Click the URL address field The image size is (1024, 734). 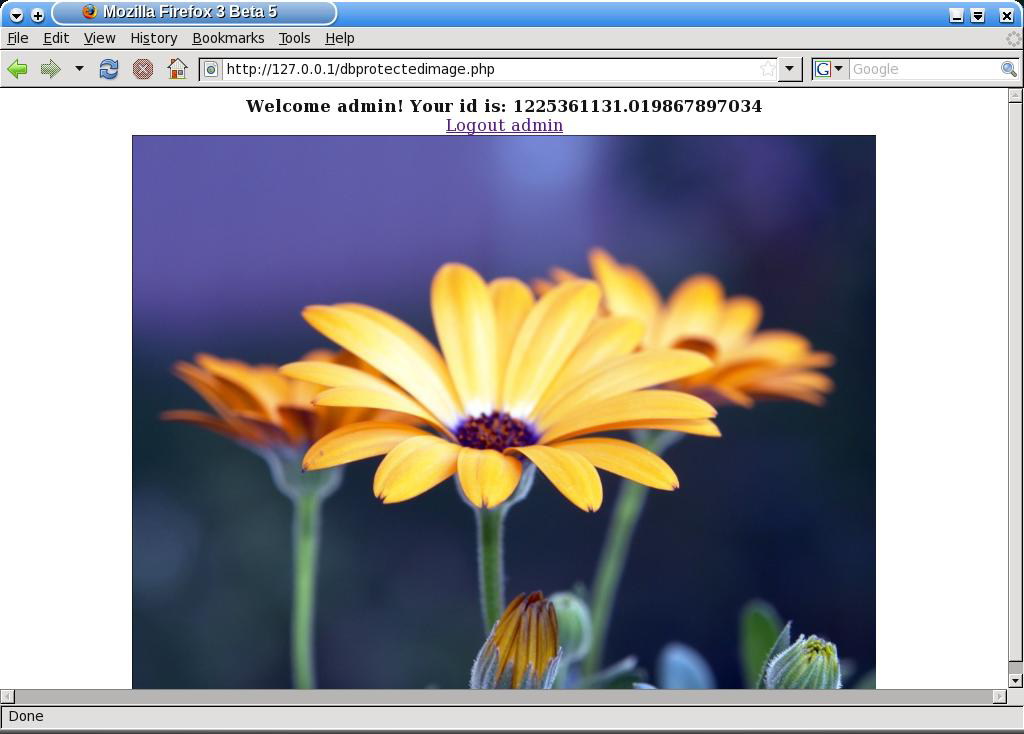pos(490,69)
